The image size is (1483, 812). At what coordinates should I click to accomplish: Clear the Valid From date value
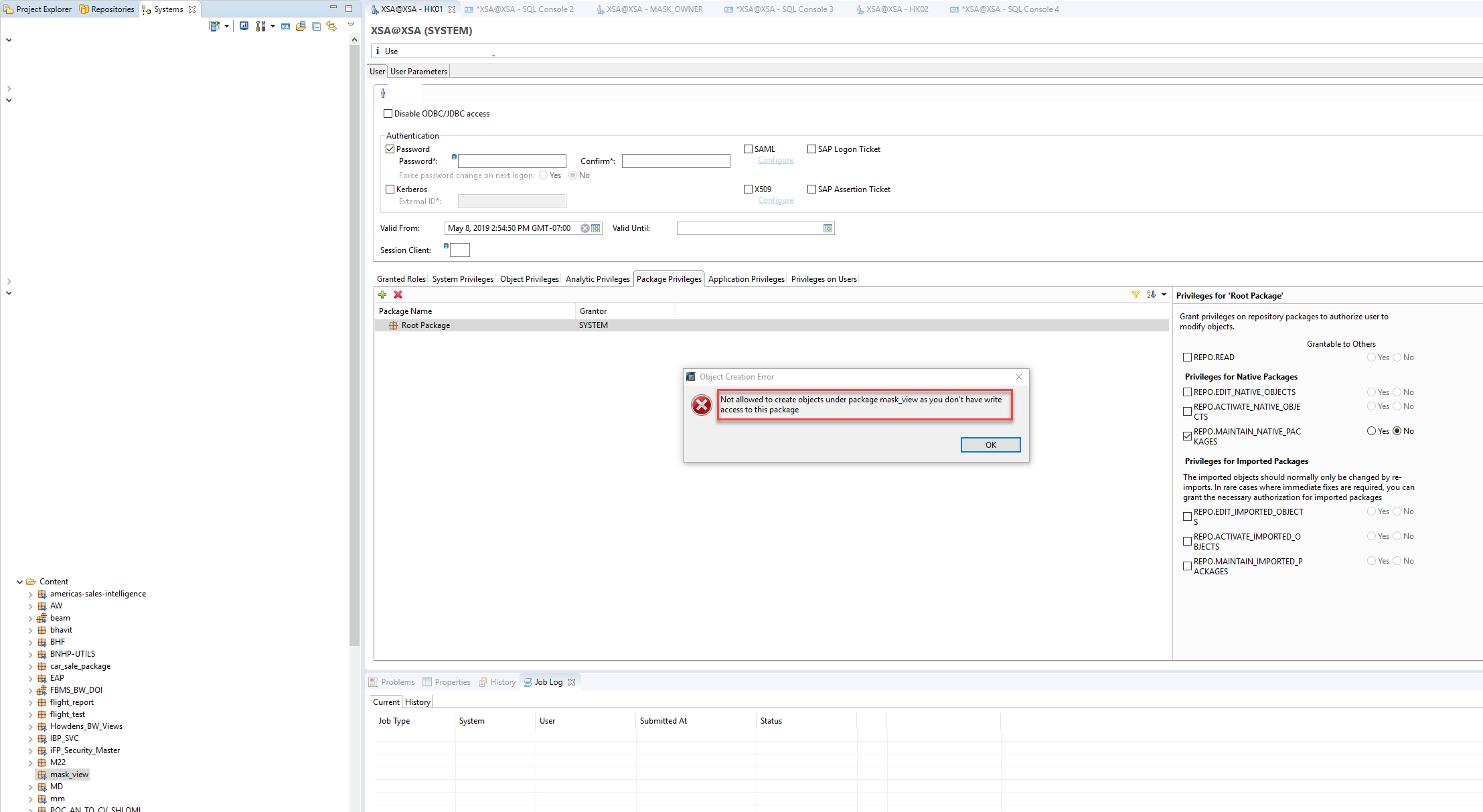coord(585,228)
